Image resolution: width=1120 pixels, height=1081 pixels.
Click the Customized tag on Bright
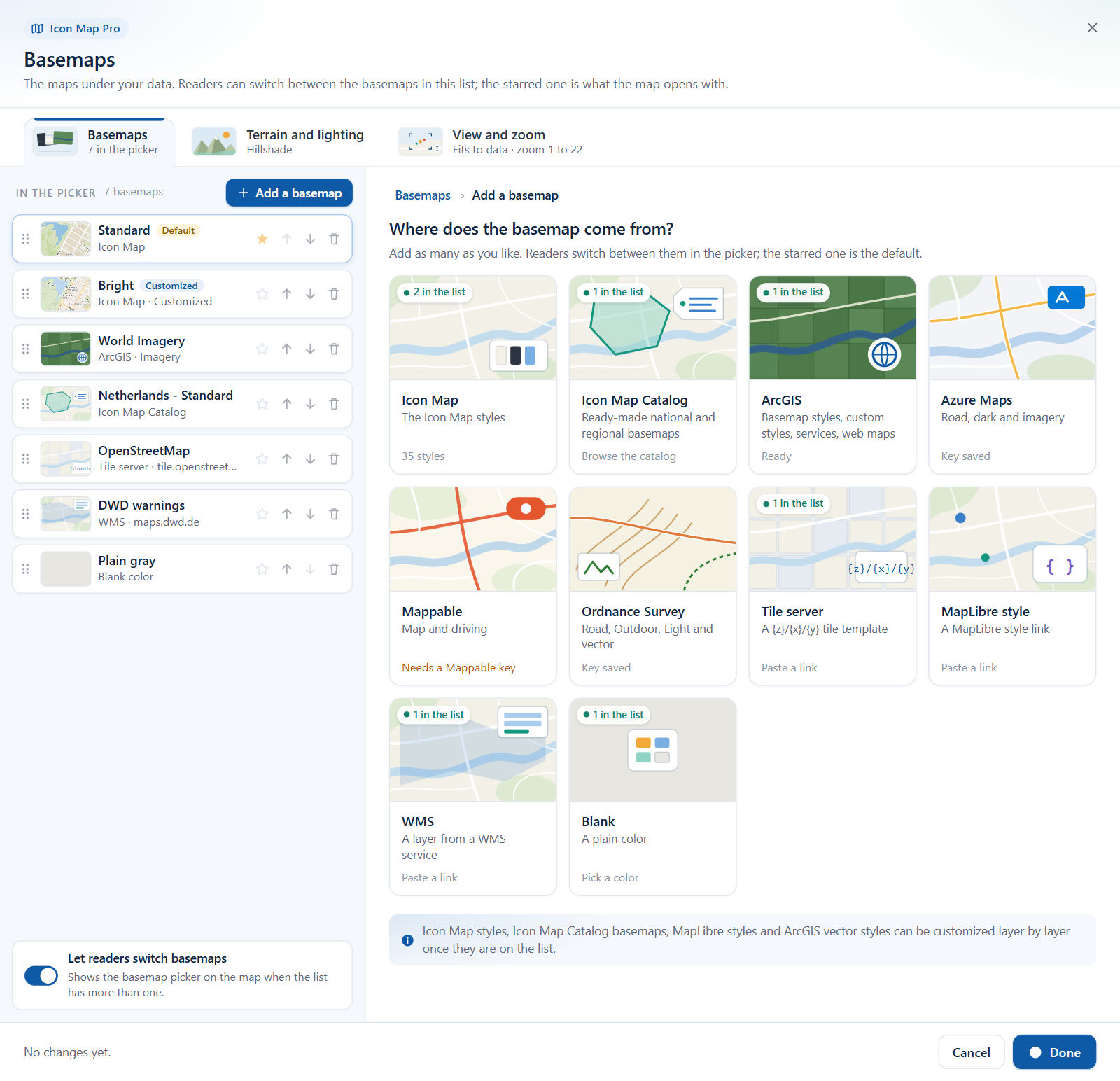click(171, 286)
